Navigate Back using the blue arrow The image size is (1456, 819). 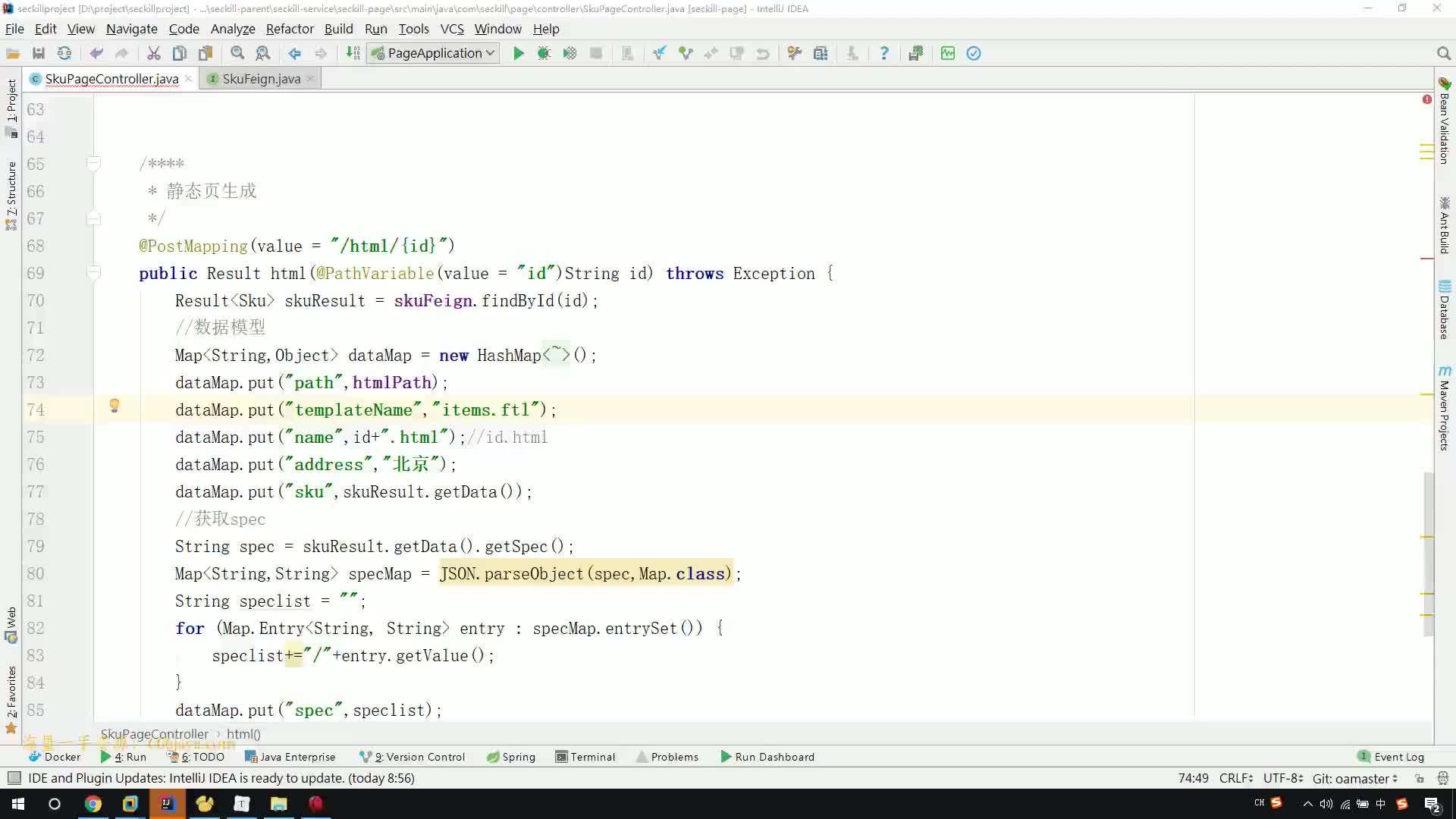click(295, 53)
